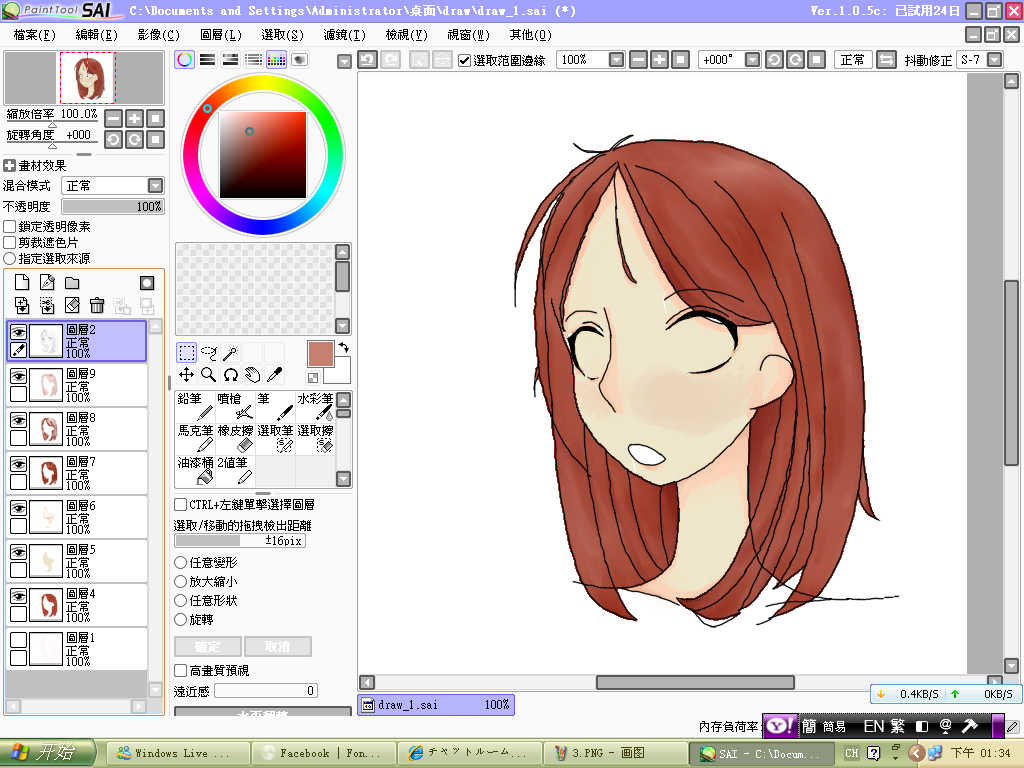Select the move layer tool
The width and height of the screenshot is (1024, 768).
186,375
